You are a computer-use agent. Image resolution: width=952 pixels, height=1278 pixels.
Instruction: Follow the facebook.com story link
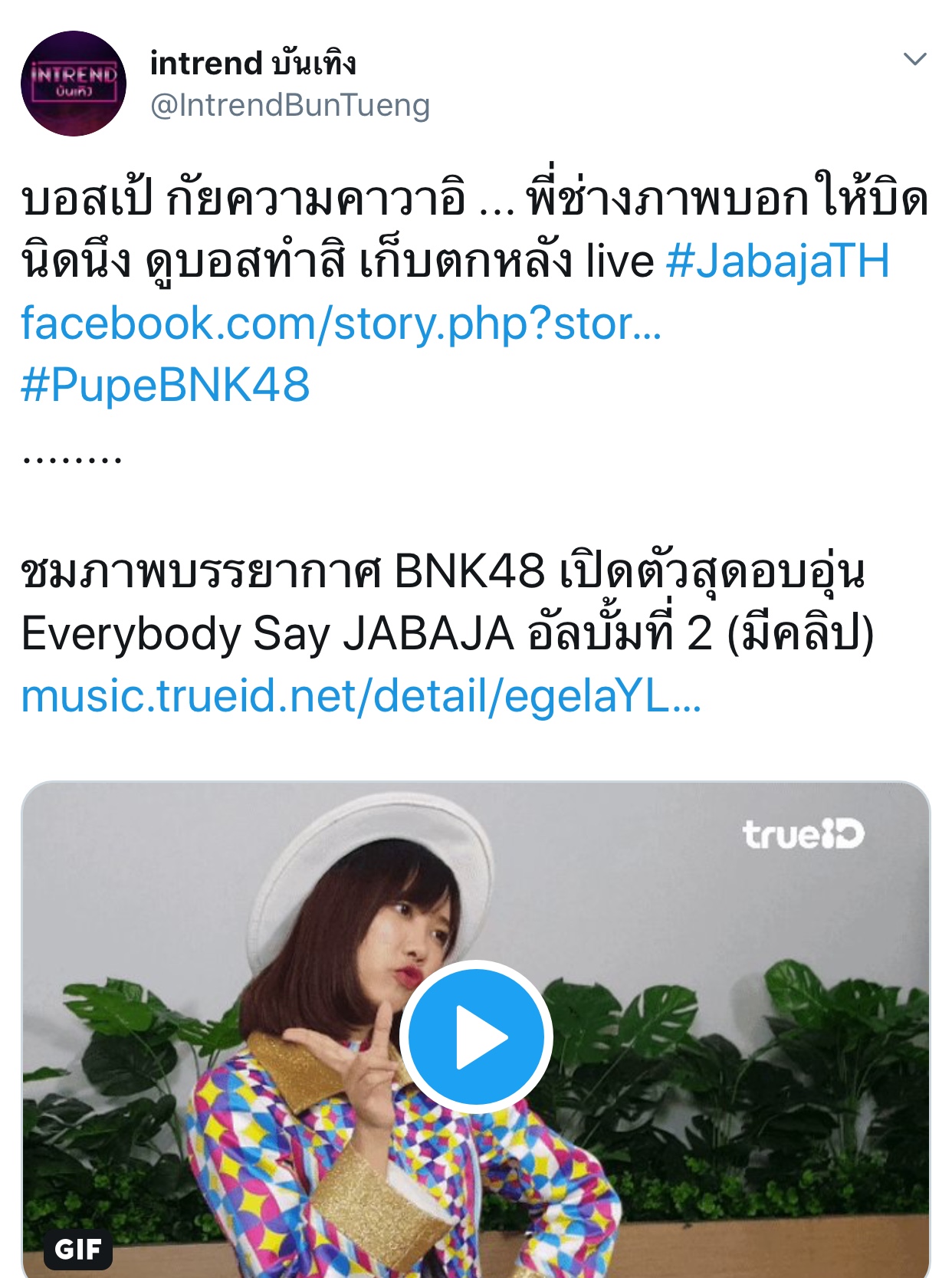[x=341, y=323]
